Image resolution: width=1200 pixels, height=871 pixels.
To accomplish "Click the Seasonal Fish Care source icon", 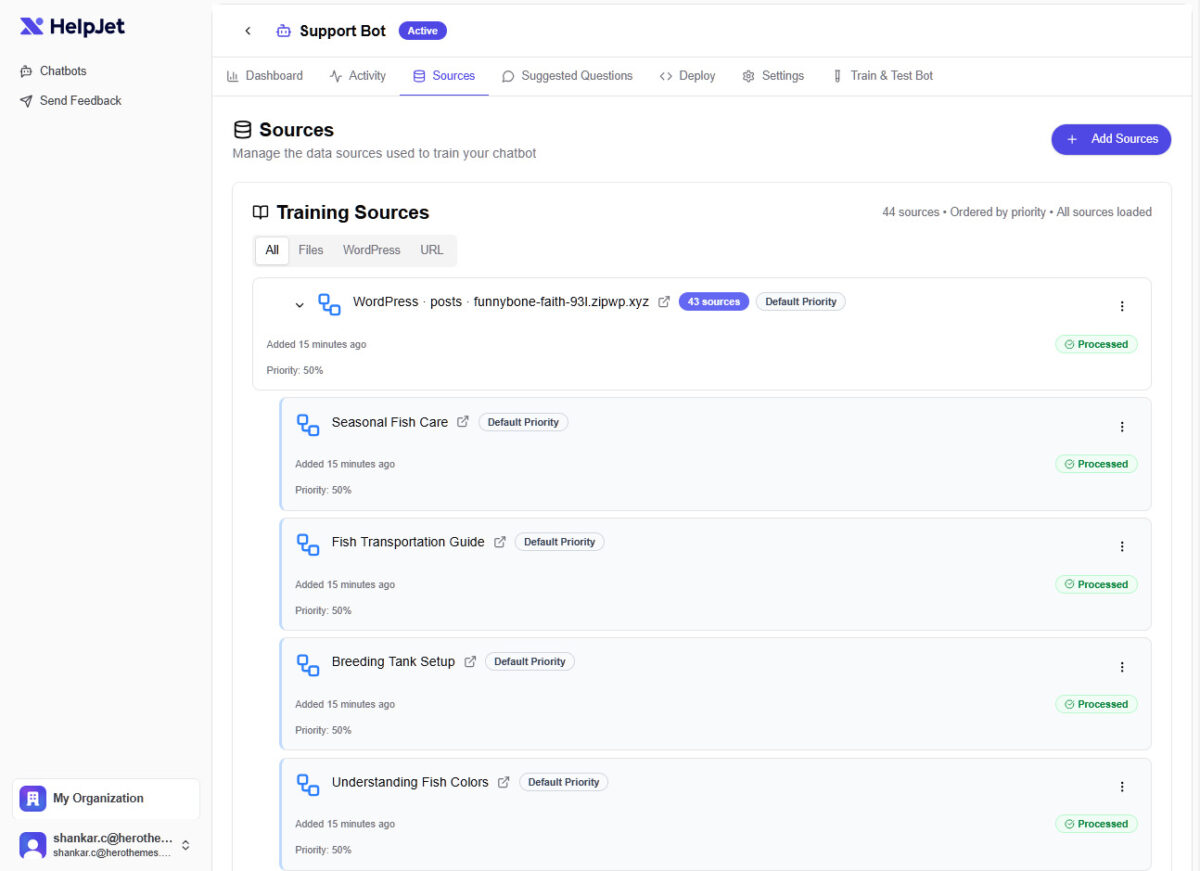I will click(308, 424).
